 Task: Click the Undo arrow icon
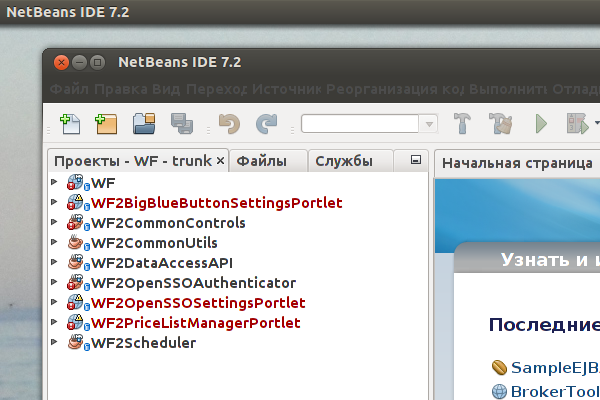click(x=229, y=124)
